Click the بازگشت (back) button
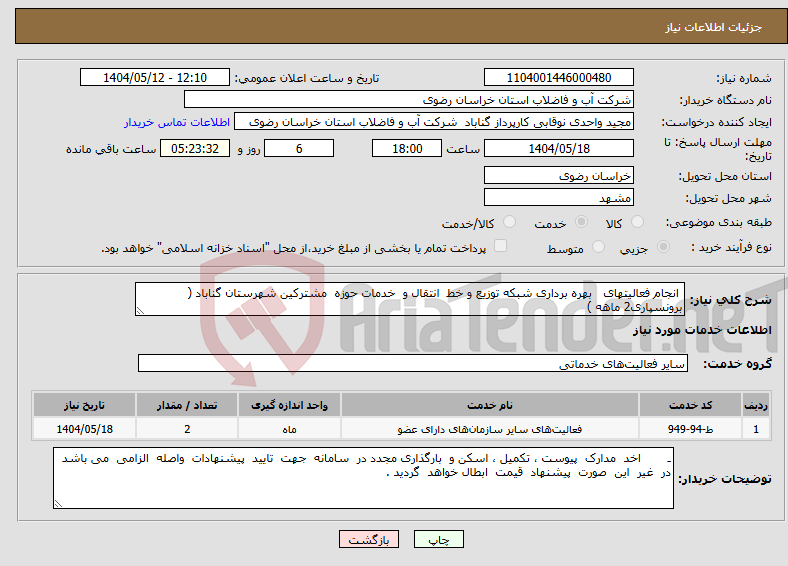Viewport: 788px width, 566px height. tap(369, 539)
